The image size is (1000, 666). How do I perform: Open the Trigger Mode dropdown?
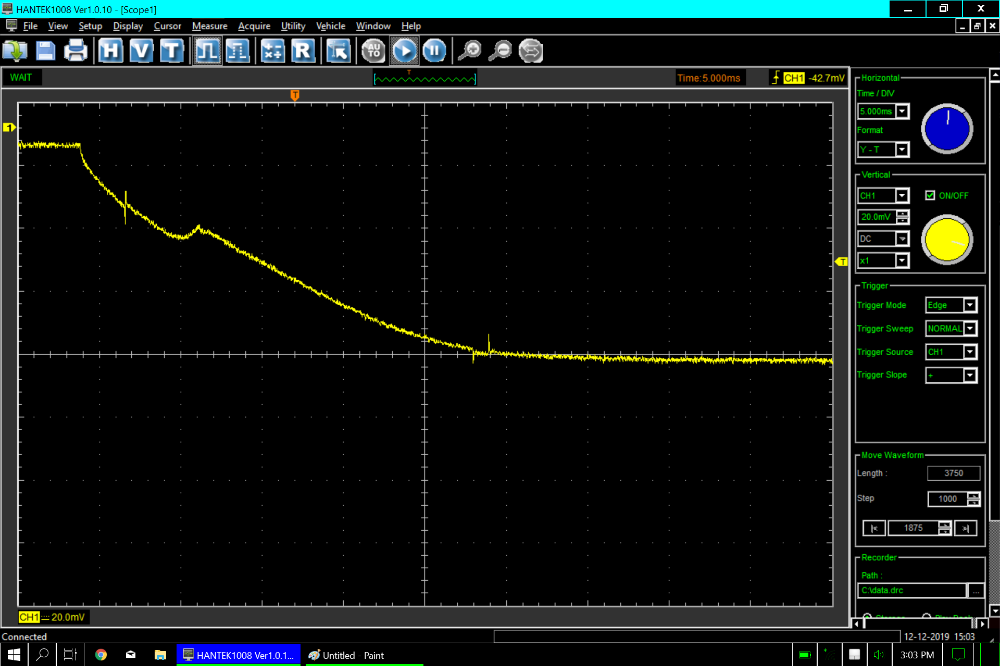pos(969,305)
